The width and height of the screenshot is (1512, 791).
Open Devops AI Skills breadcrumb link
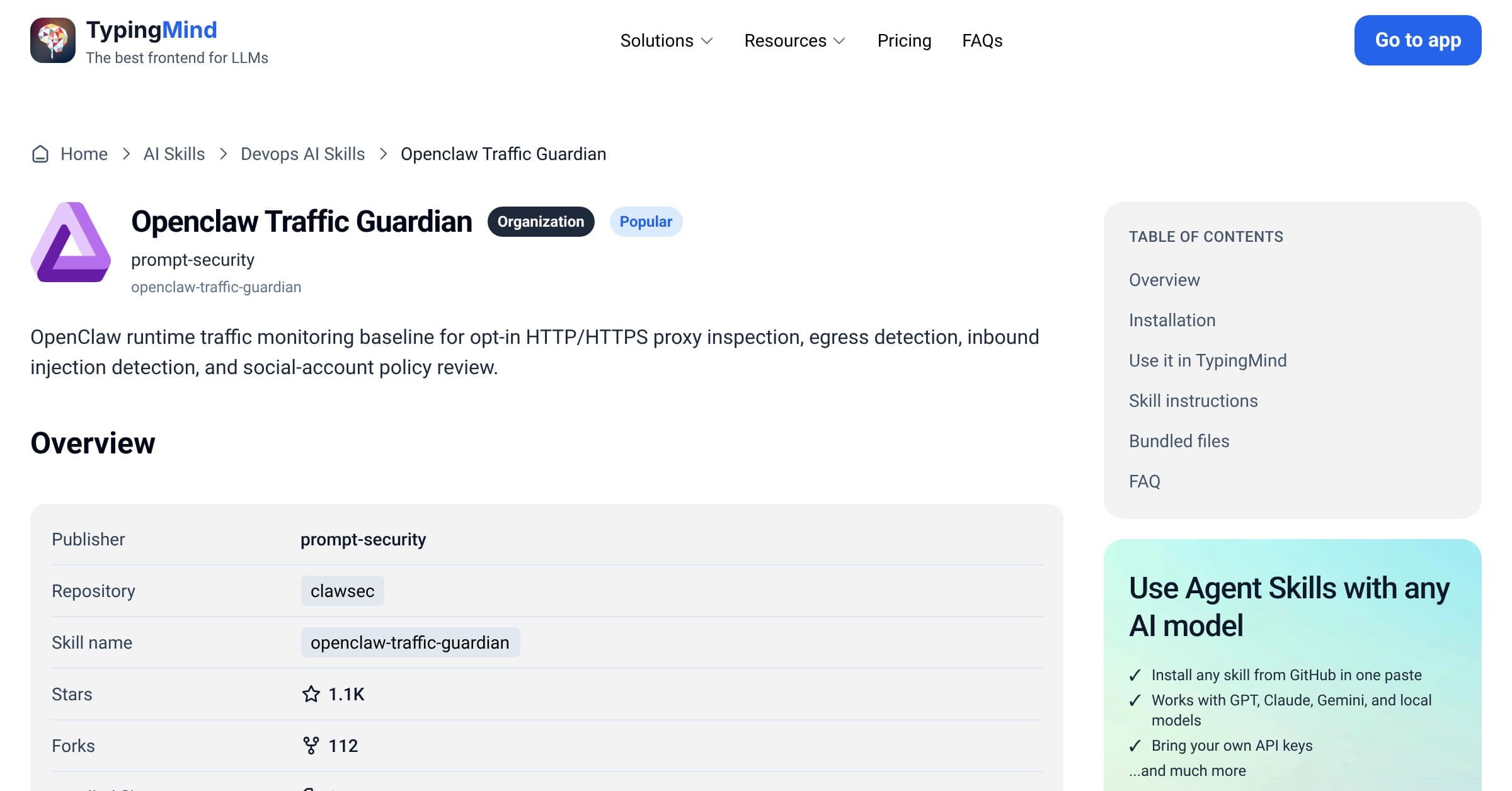coord(302,154)
